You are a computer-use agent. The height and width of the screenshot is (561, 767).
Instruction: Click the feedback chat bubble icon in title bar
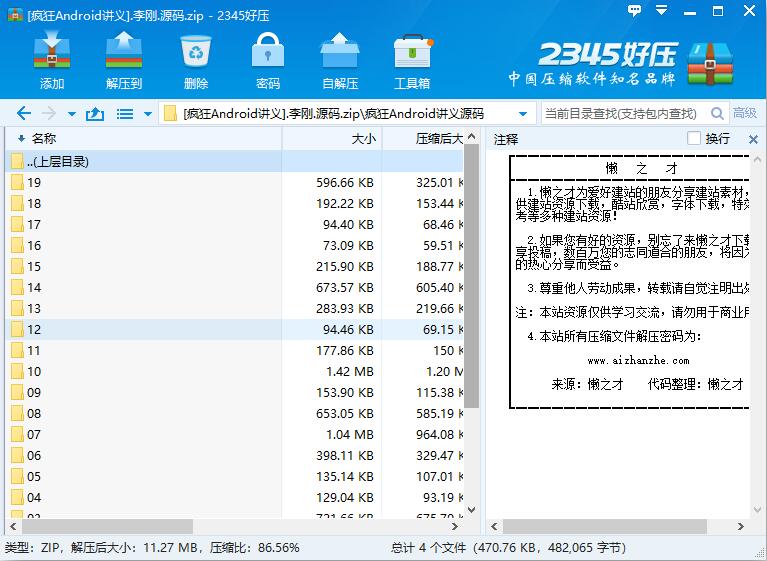point(634,10)
